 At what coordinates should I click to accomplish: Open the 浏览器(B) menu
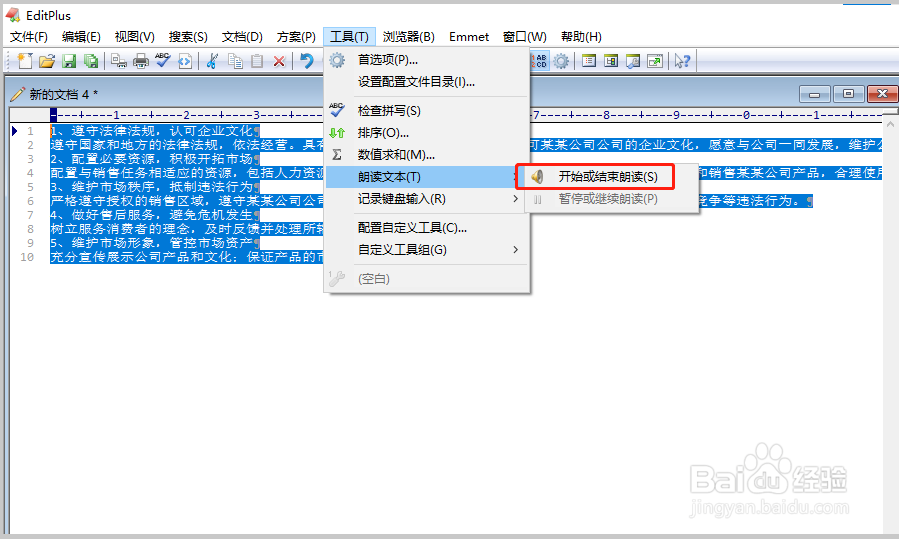tap(408, 37)
